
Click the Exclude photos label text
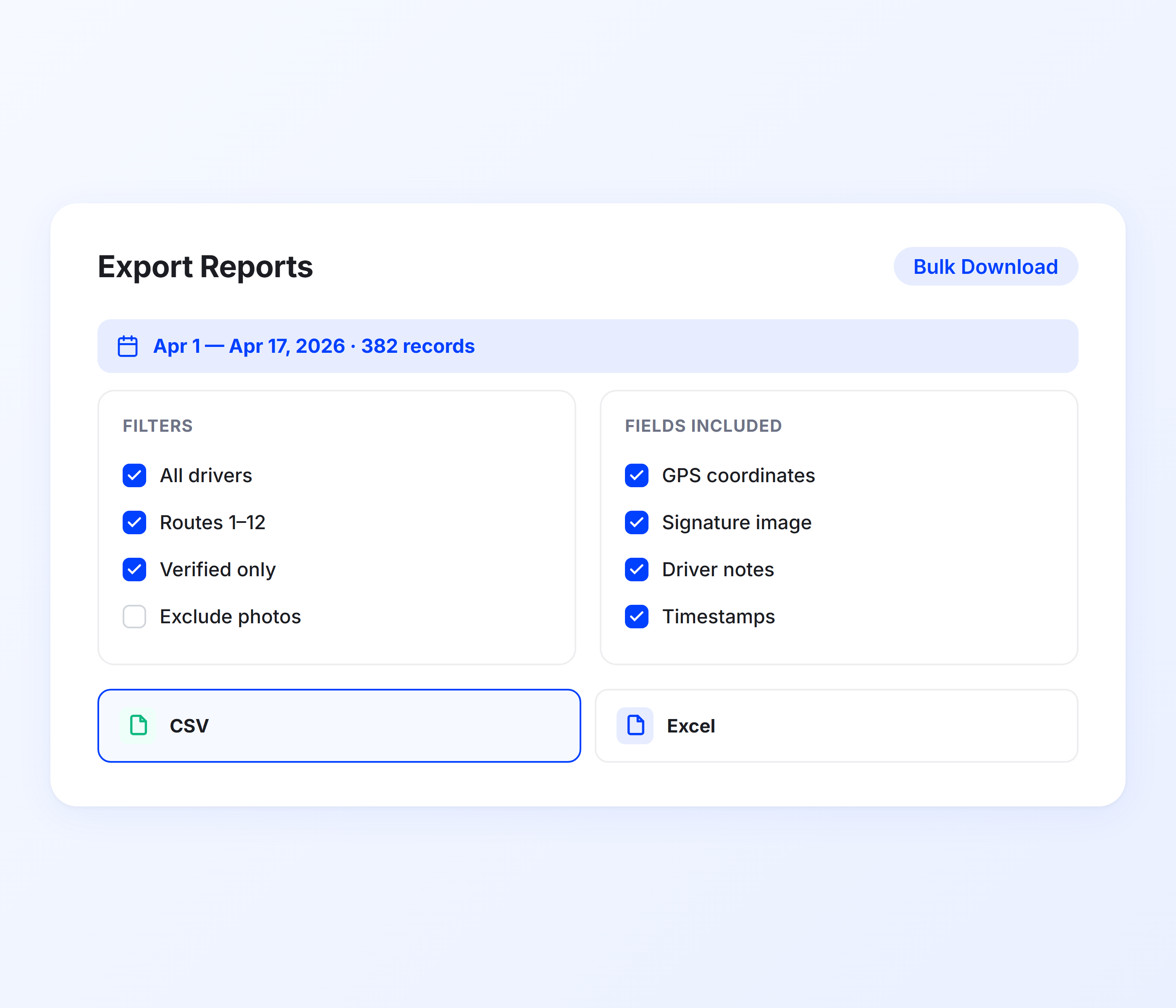(x=231, y=617)
